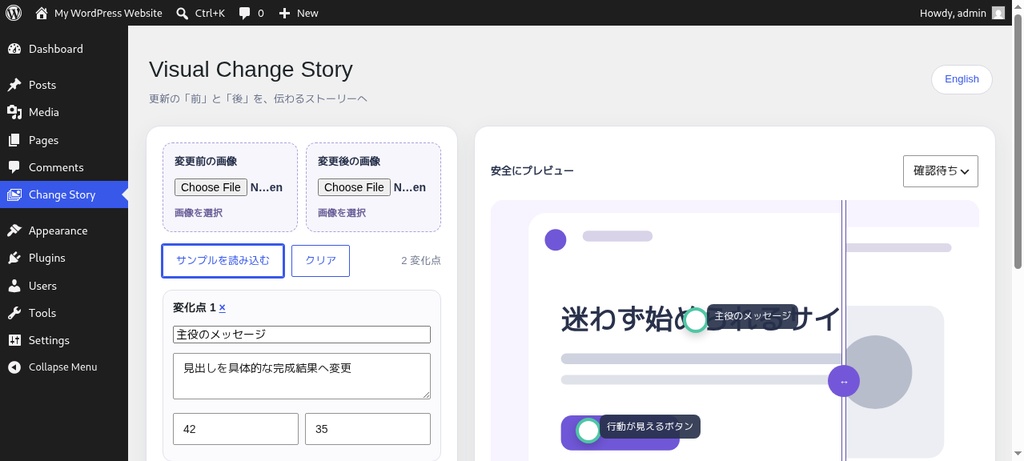Open the 確認待ち status dropdown
Image resolution: width=1024 pixels, height=461 pixels.
click(940, 171)
